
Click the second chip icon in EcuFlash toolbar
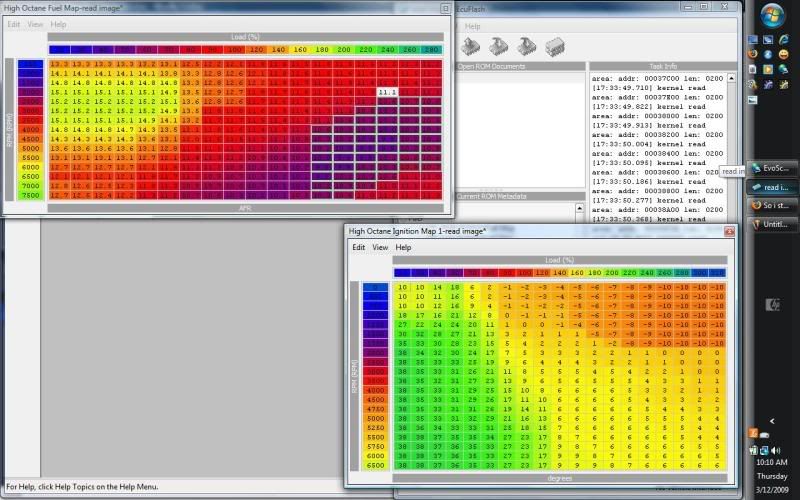498,46
